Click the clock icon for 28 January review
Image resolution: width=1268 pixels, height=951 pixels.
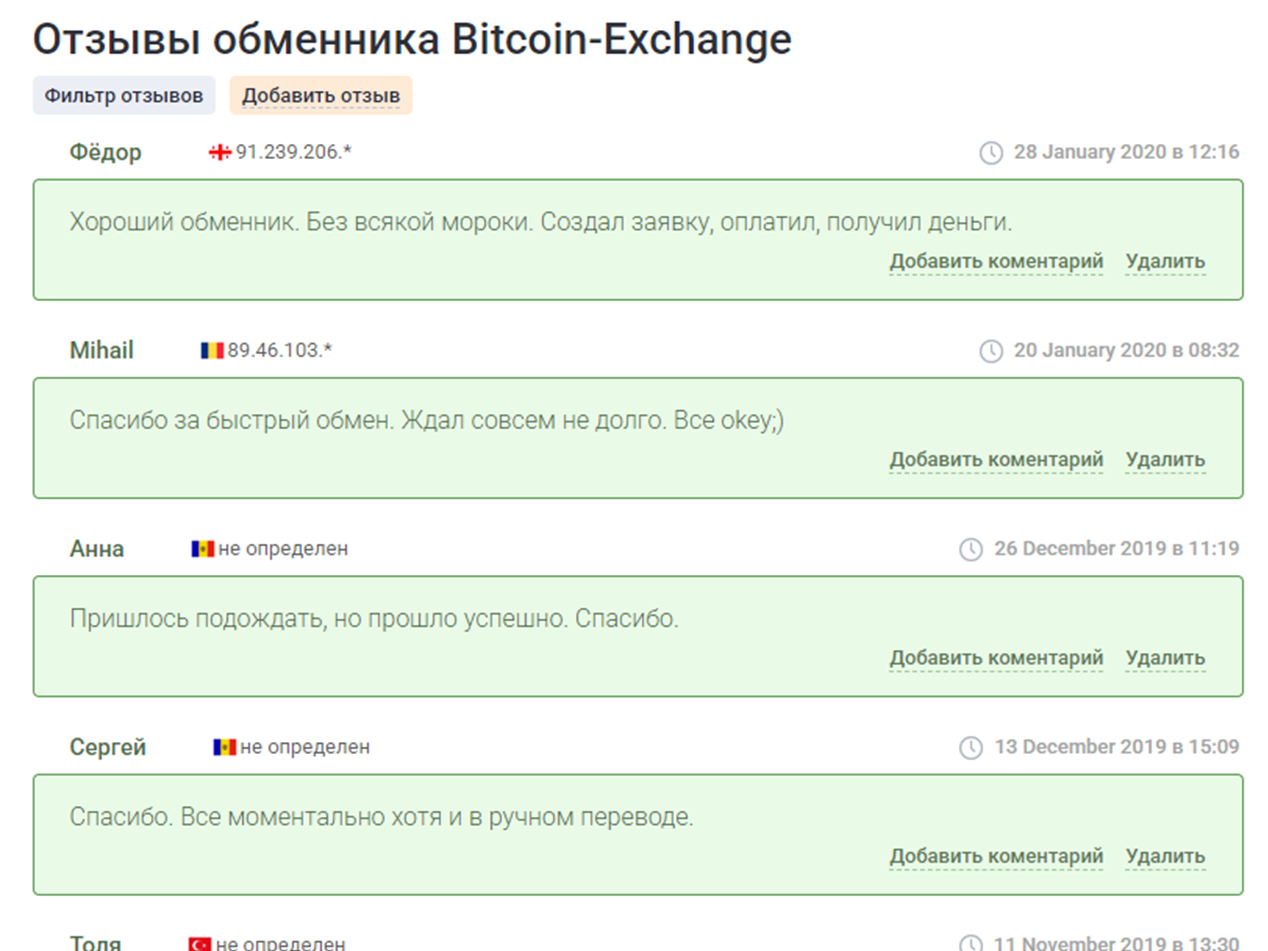pos(990,153)
